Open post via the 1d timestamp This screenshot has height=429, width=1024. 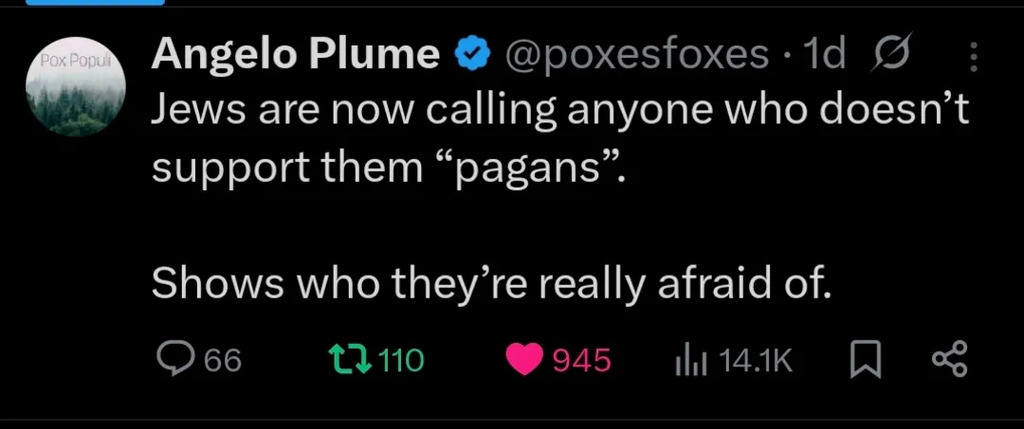[825, 53]
